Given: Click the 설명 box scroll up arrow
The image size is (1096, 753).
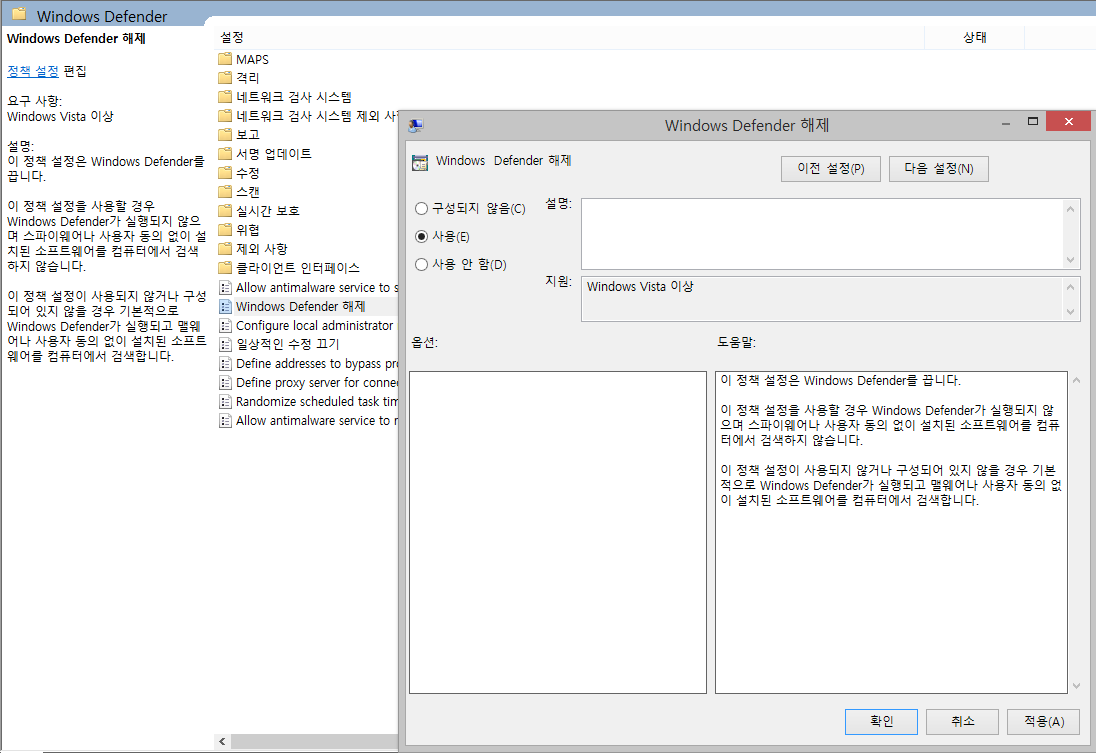Looking at the screenshot, I should (x=1070, y=208).
